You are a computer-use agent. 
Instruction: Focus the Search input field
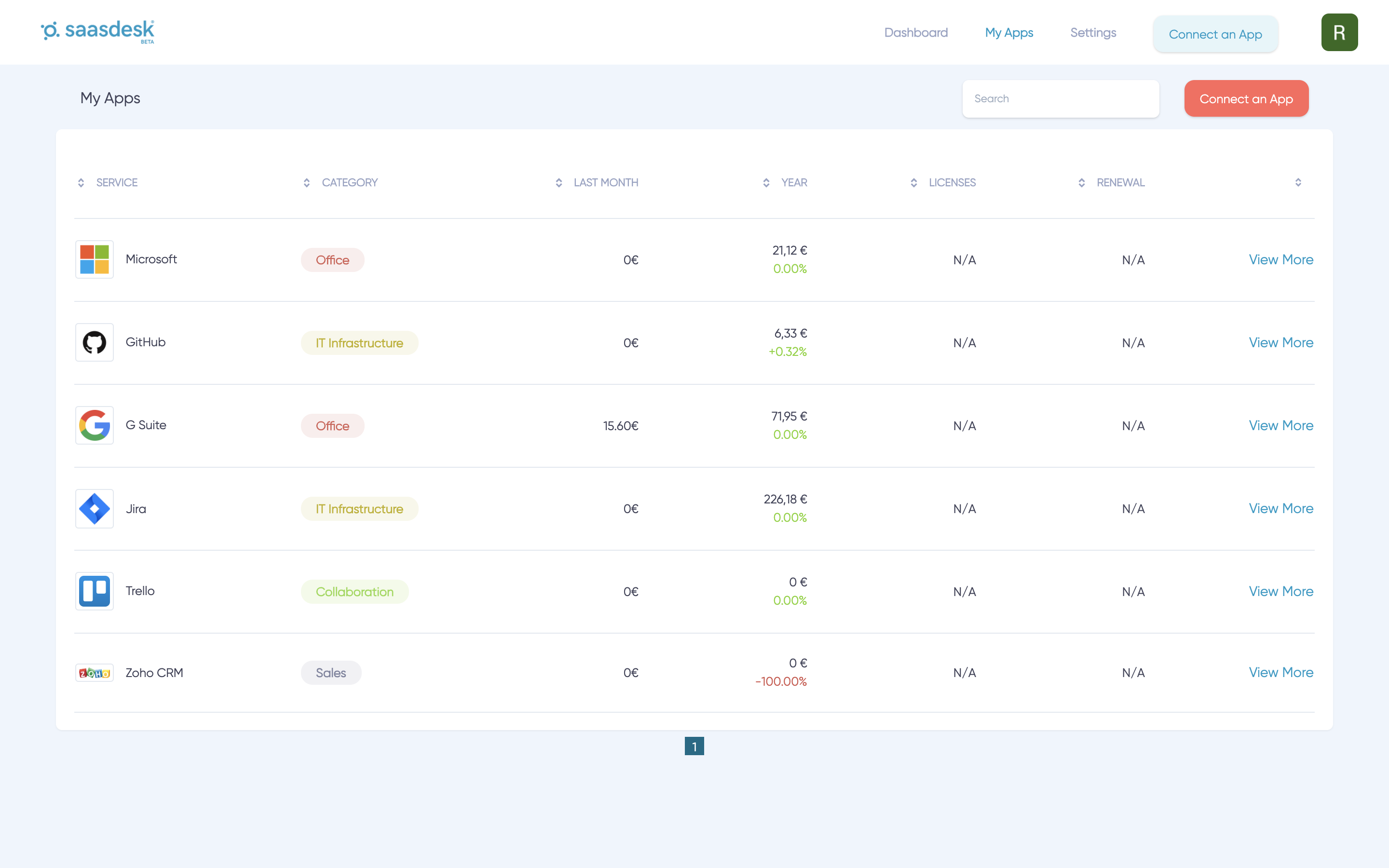pos(1061,99)
